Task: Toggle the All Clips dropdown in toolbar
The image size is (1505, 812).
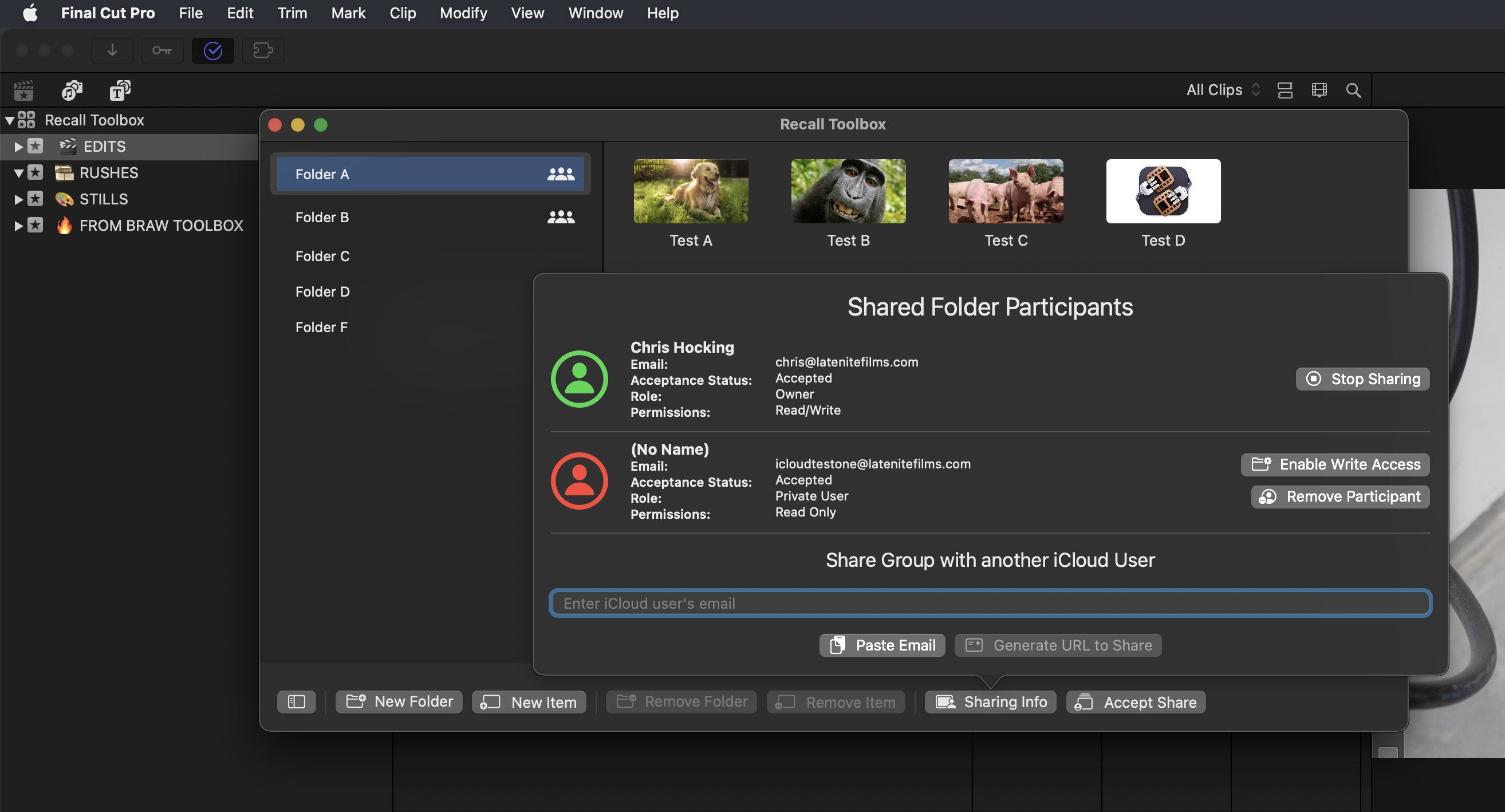Action: point(1220,89)
